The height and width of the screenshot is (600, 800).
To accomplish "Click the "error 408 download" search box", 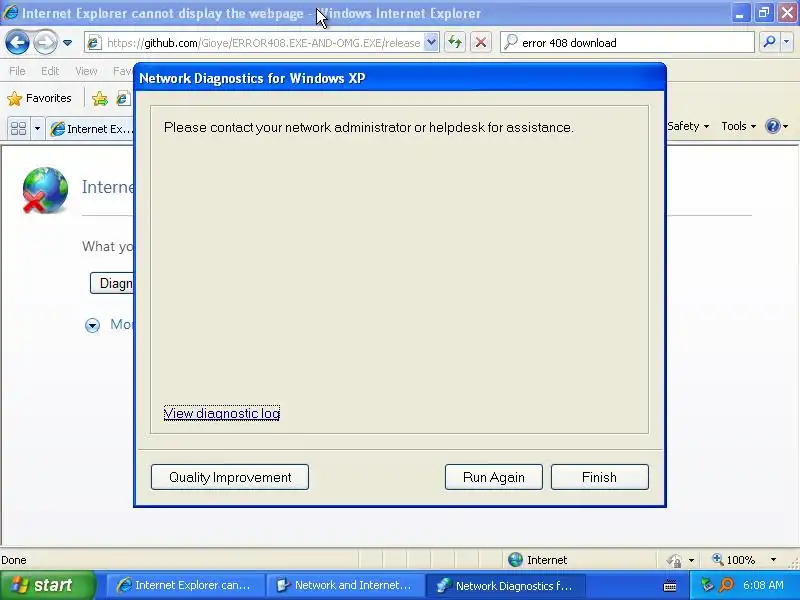I will [x=627, y=43].
